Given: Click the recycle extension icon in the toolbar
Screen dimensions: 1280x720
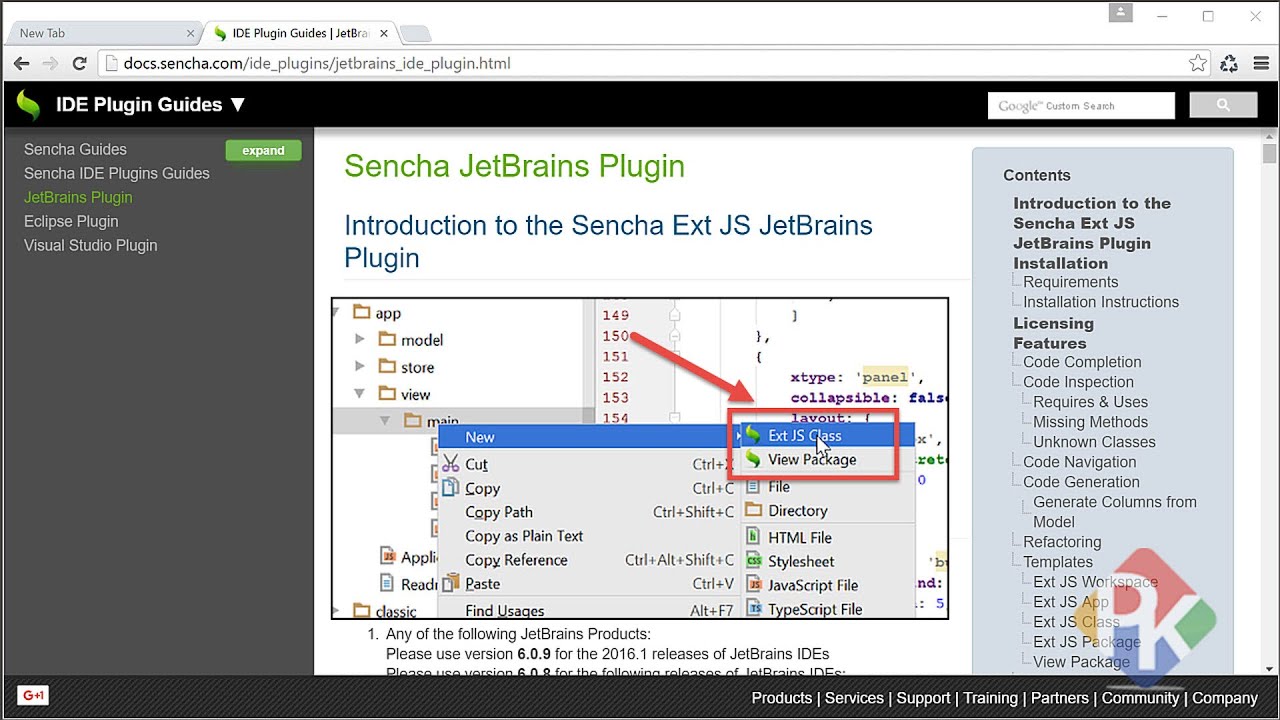Looking at the screenshot, I should (x=1229, y=63).
